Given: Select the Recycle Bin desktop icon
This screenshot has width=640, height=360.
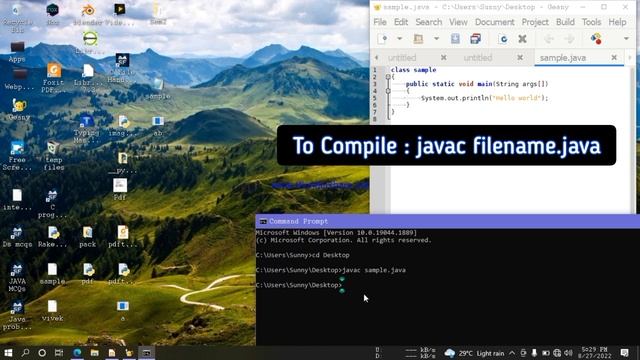Looking at the screenshot, I should point(16,18).
